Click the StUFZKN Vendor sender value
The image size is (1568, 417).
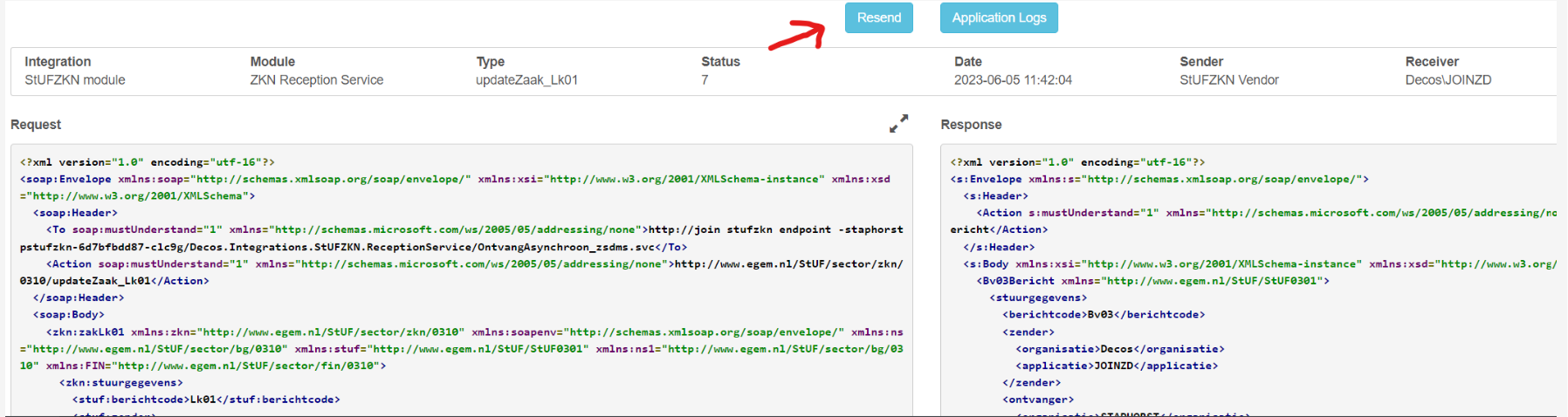(1228, 80)
